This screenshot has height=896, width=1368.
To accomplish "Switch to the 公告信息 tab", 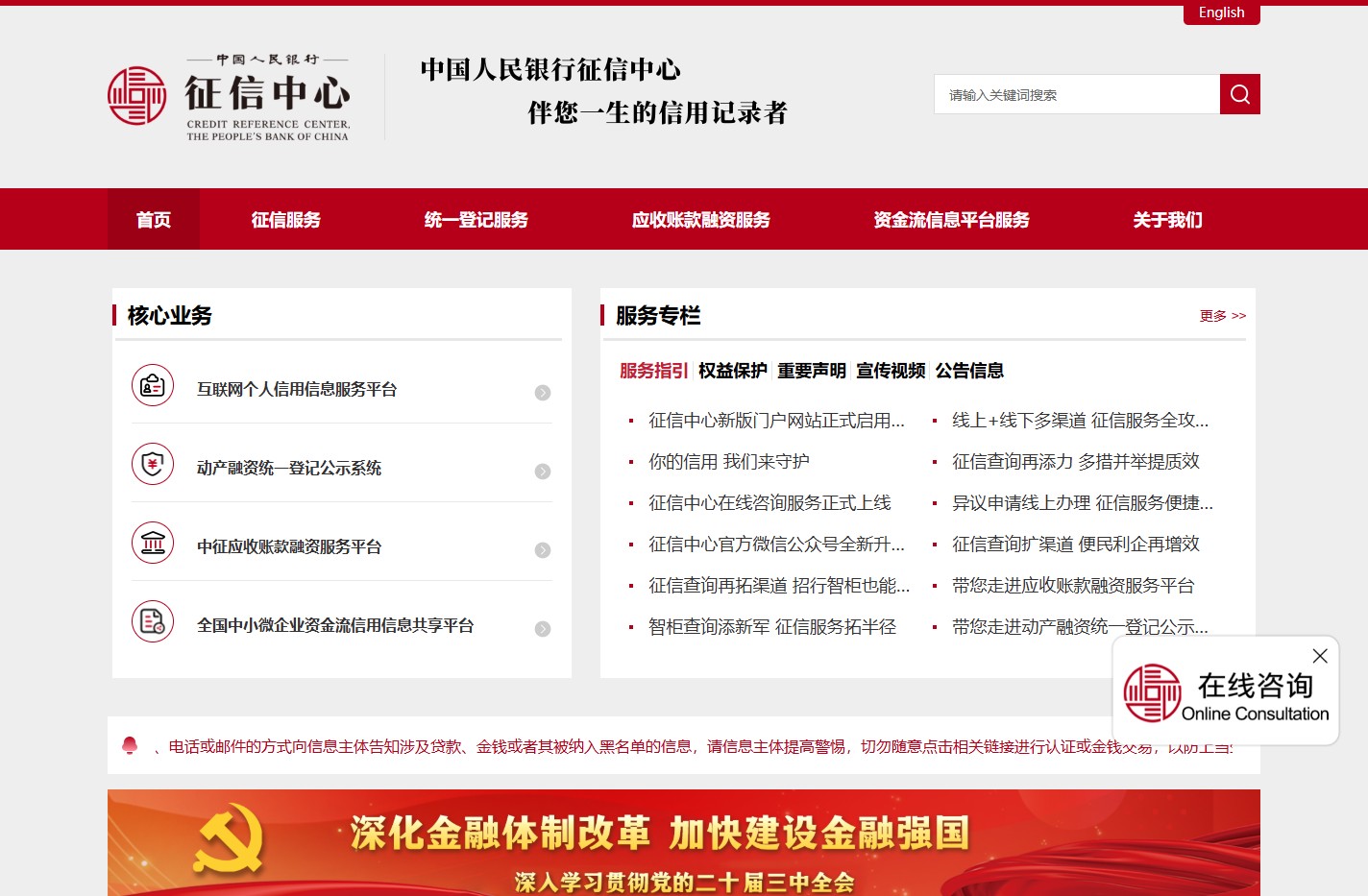I will coord(969,371).
